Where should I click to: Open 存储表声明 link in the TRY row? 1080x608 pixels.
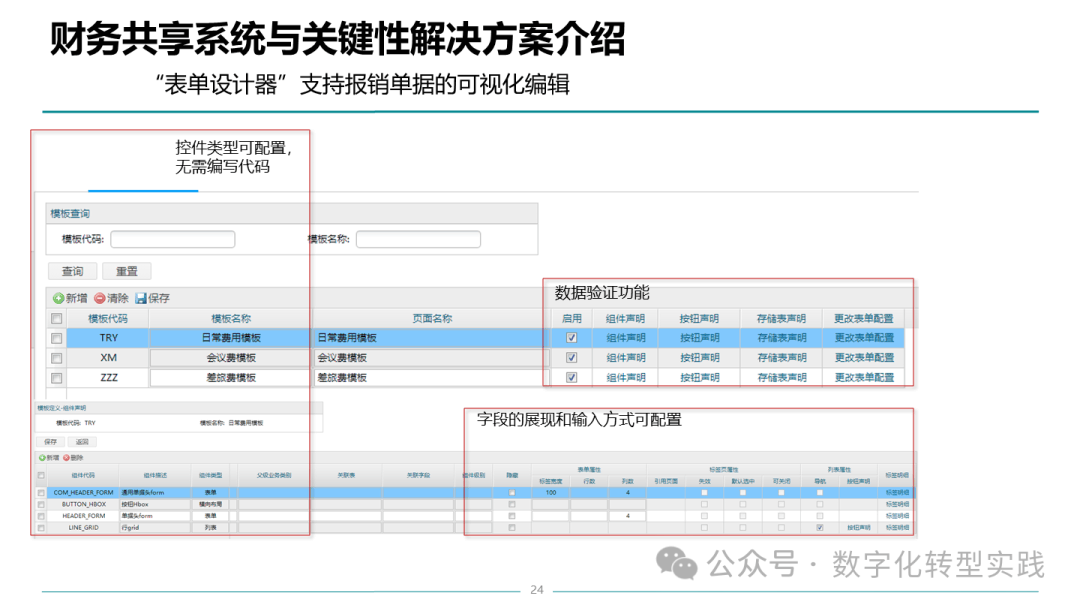tap(782, 338)
